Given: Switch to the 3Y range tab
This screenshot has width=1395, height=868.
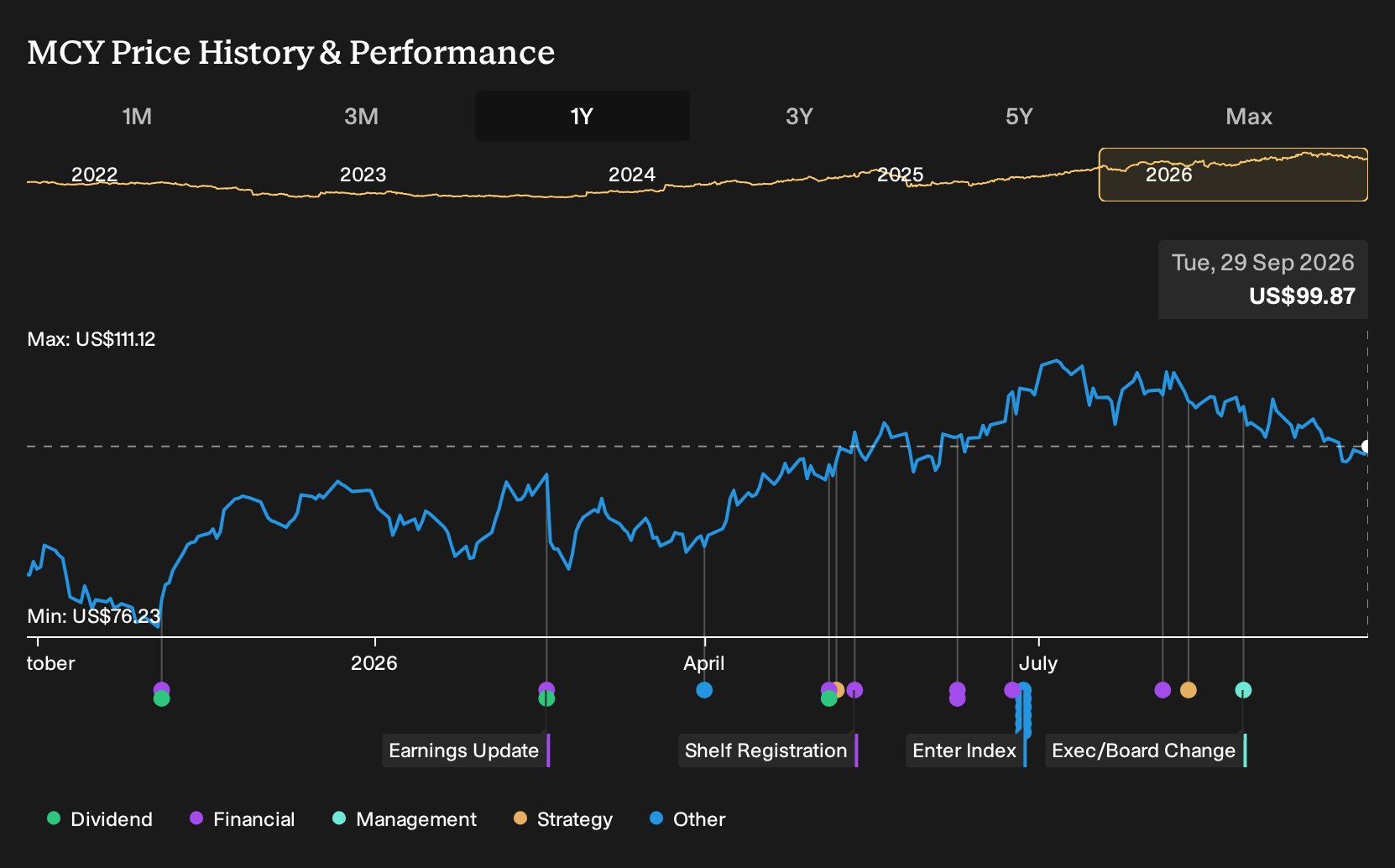Looking at the screenshot, I should click(799, 116).
